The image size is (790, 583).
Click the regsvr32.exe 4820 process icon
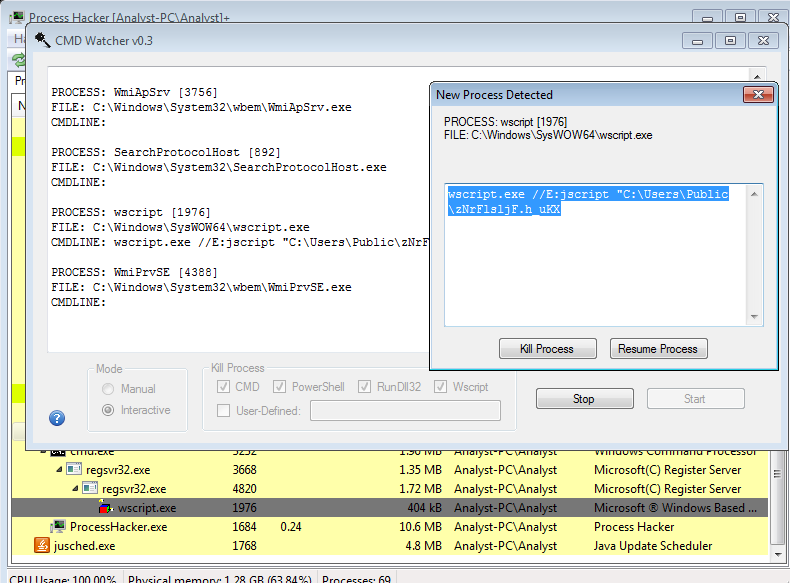90,489
